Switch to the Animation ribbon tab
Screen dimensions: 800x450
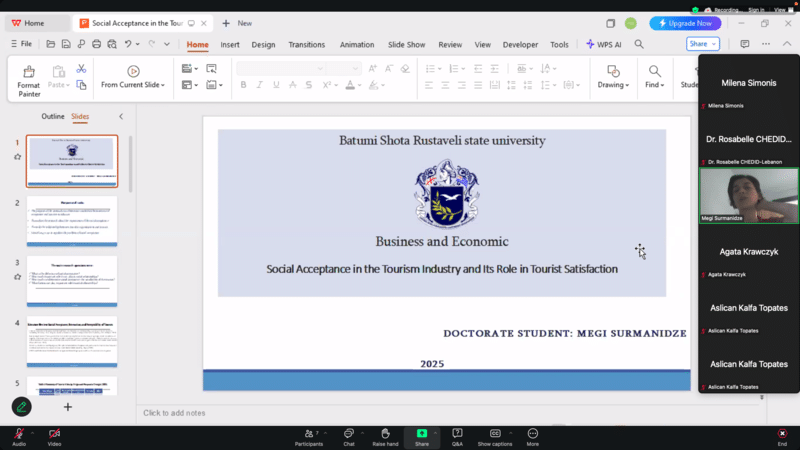pyautogui.click(x=357, y=44)
